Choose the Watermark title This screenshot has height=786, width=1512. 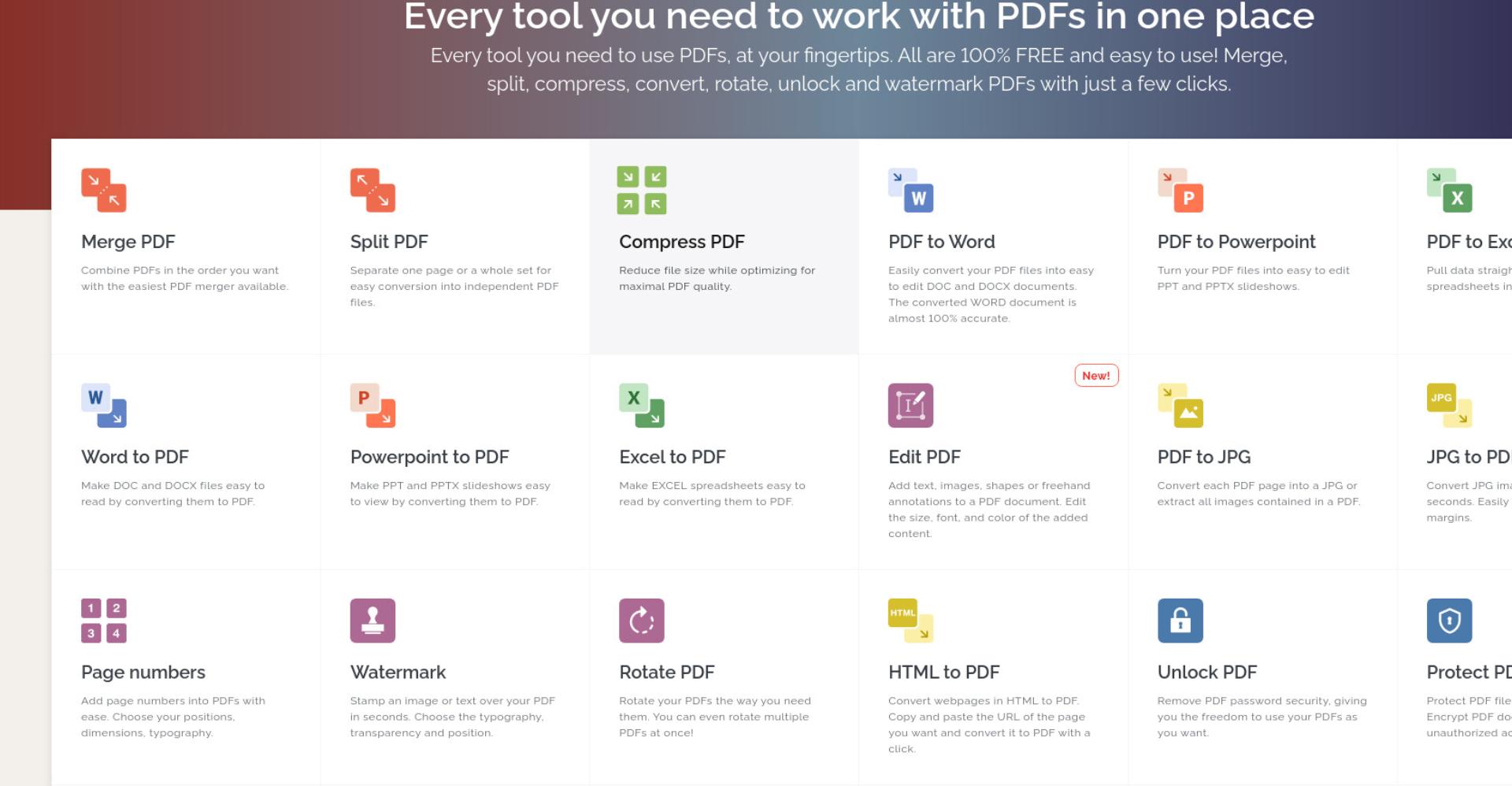pos(398,672)
